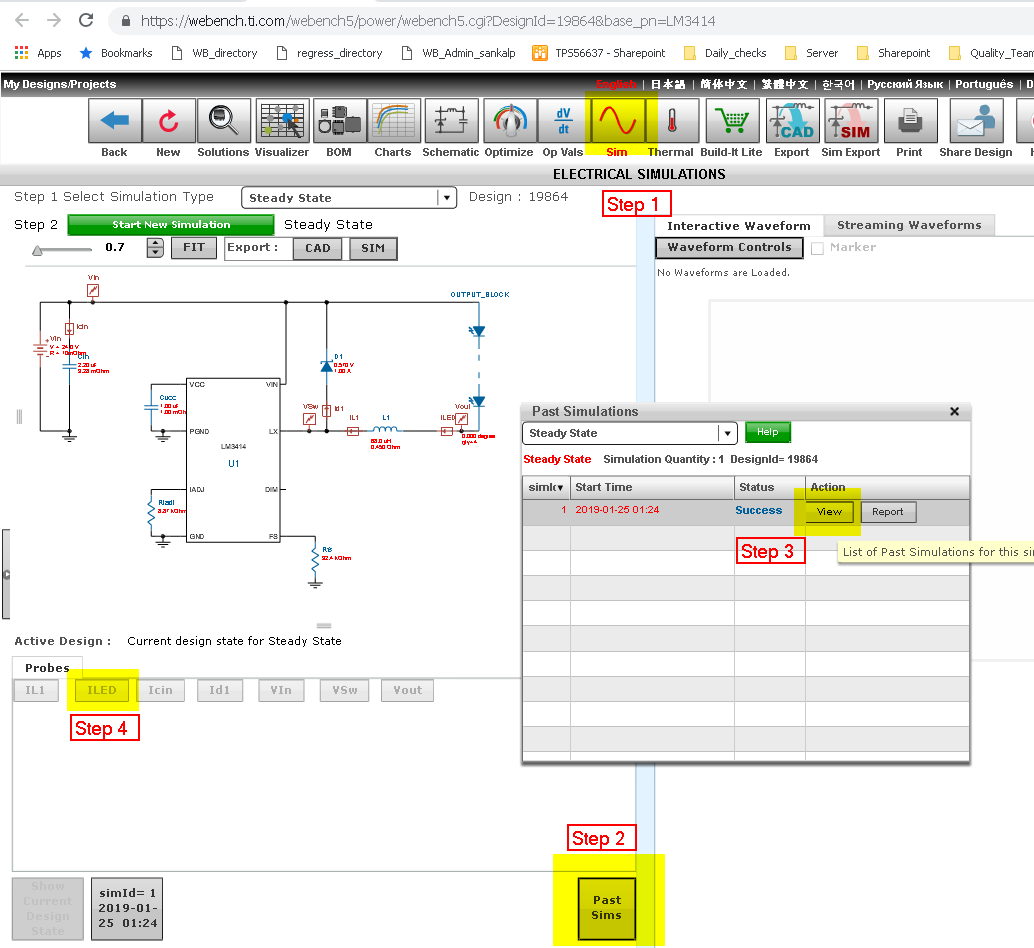Screen dimensions: 1034x948
Task: Open the Sim Export icon
Action: [851, 121]
